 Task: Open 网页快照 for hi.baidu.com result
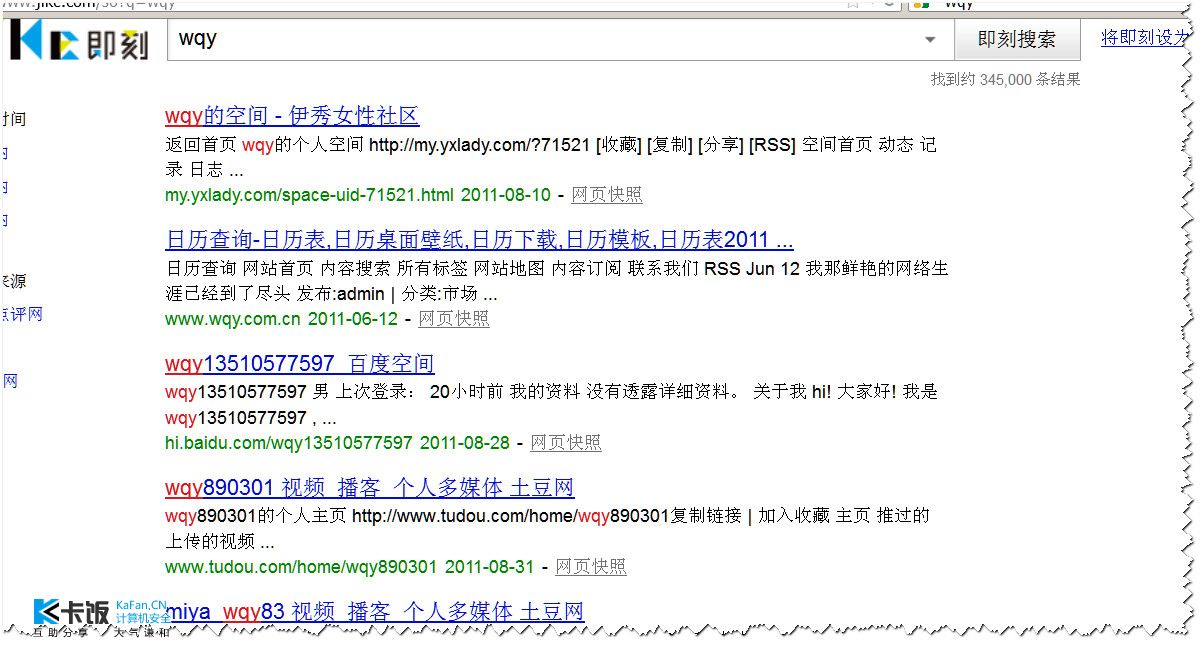coord(566,443)
